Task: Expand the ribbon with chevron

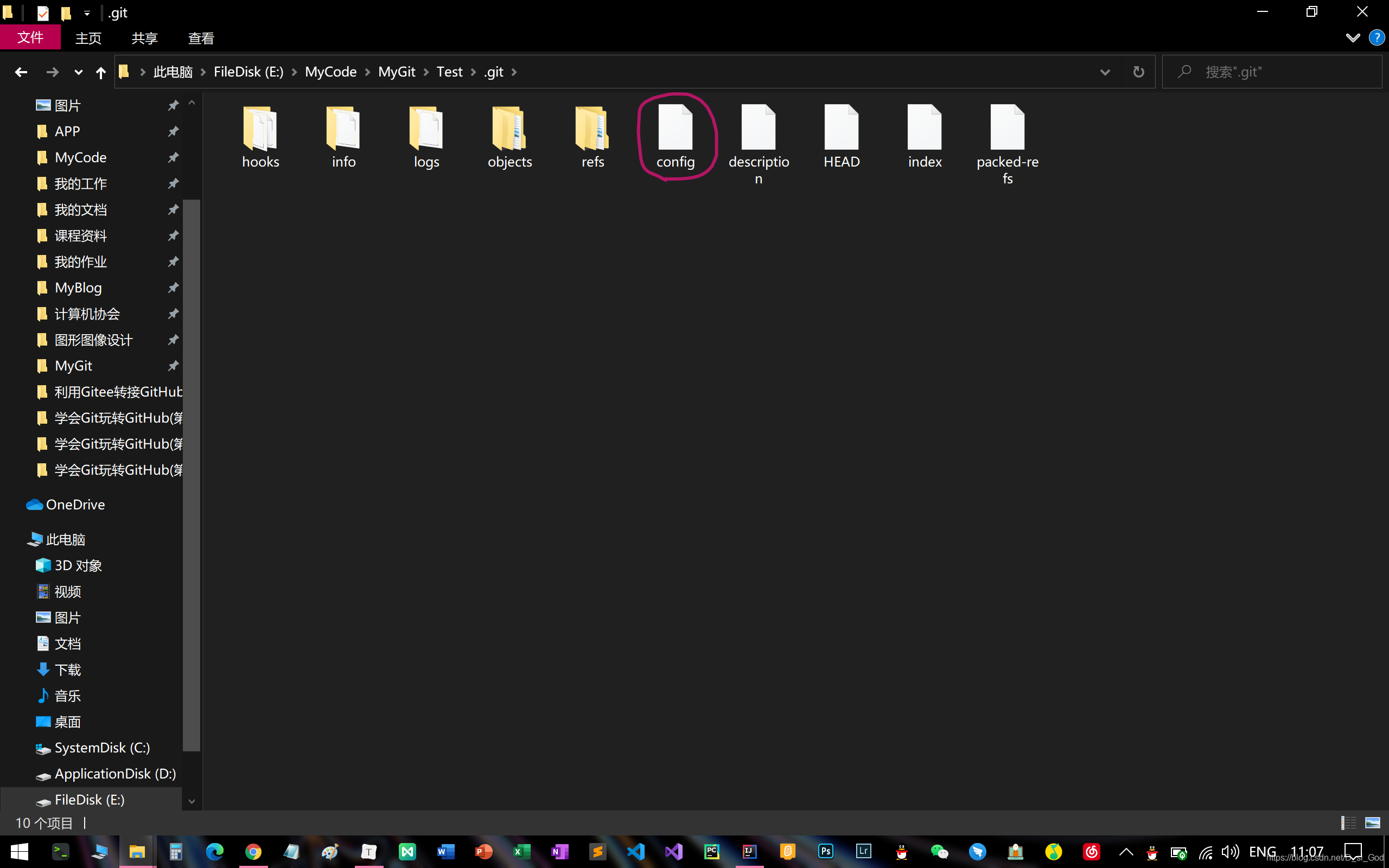Action: coord(1352,38)
